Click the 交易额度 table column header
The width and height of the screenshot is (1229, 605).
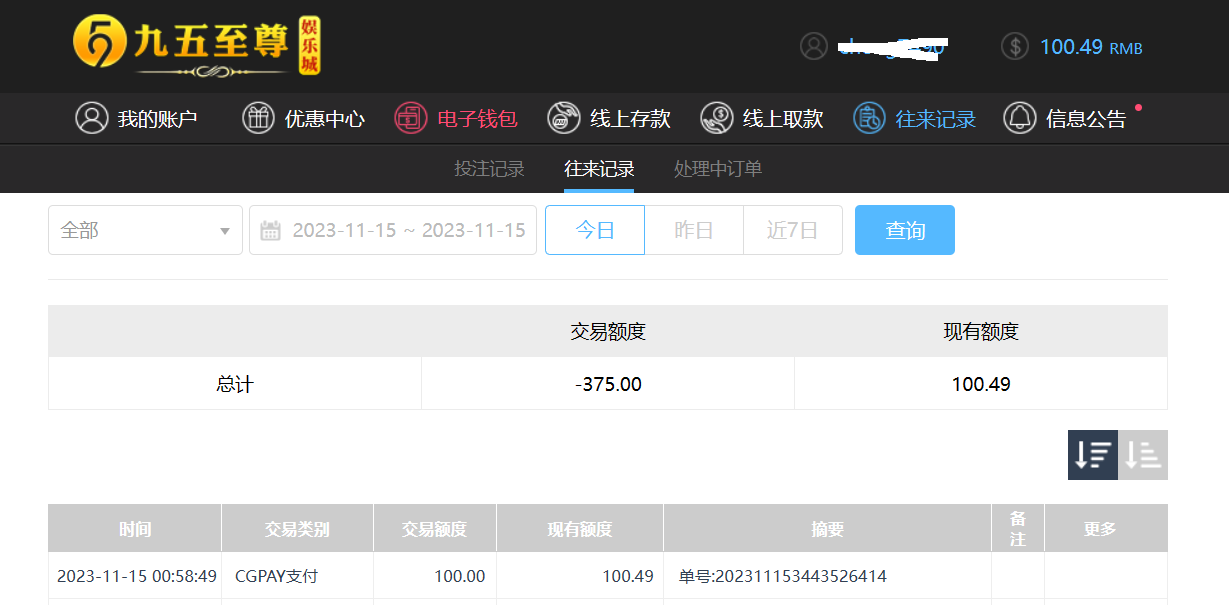click(434, 529)
